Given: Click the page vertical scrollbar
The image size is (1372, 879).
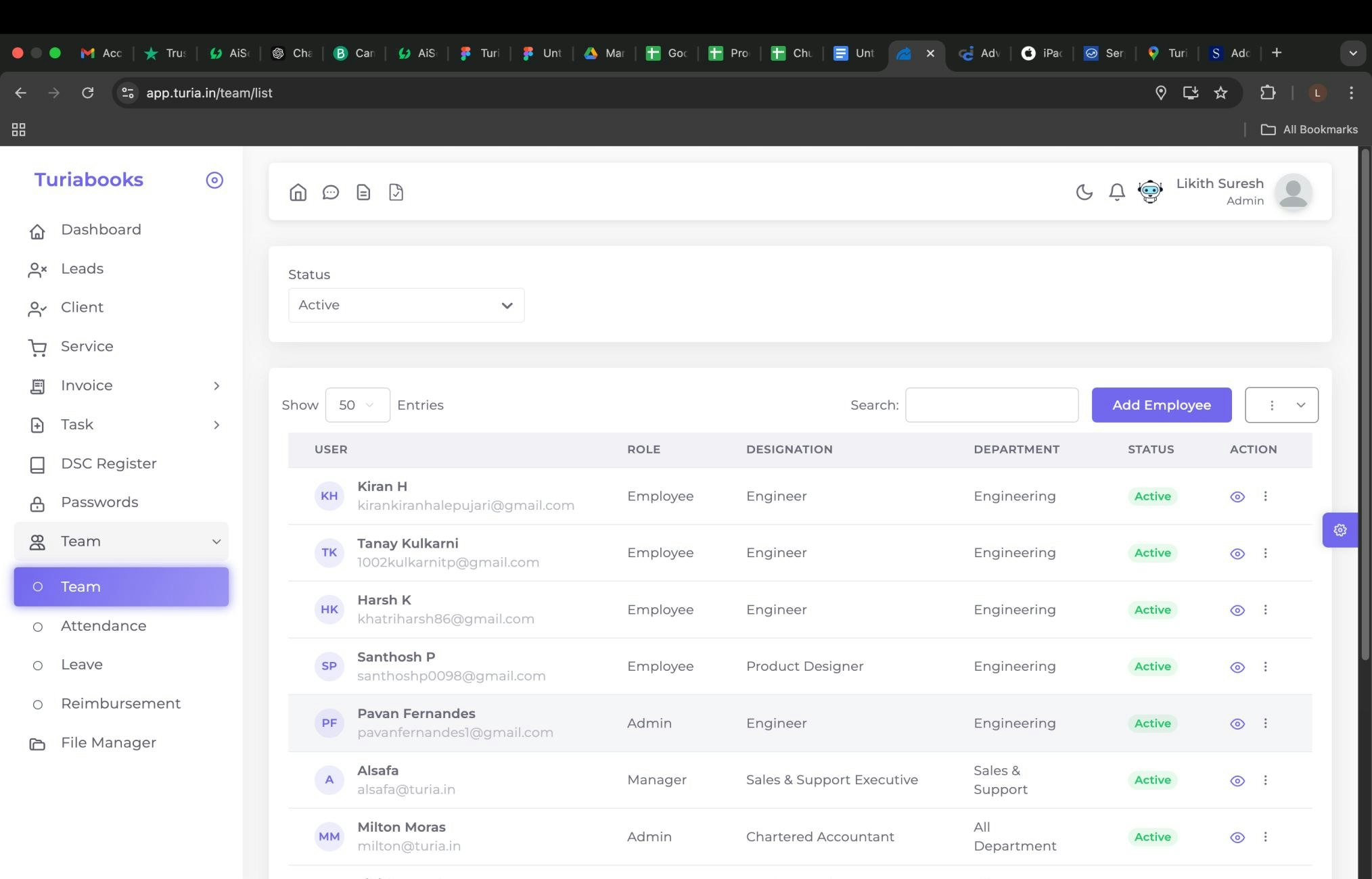Looking at the screenshot, I should coord(1365,406).
